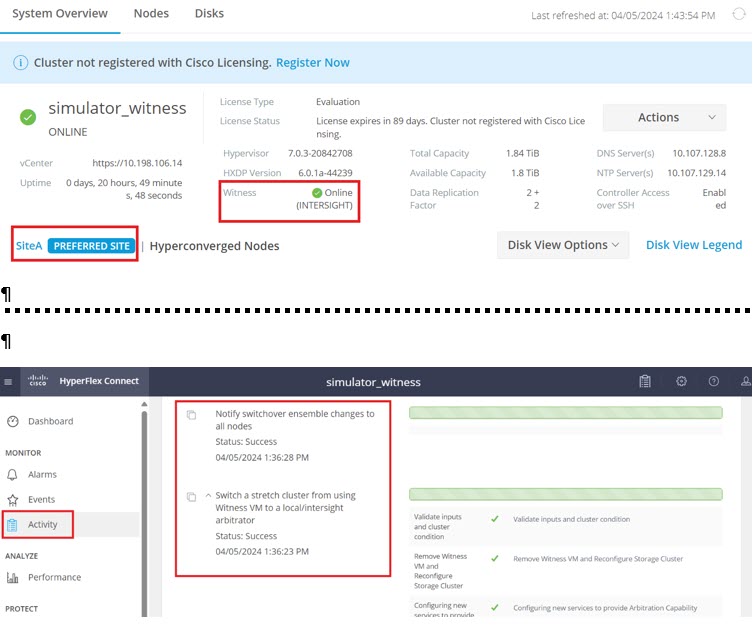Image resolution: width=753 pixels, height=633 pixels.
Task: Click the Alarms bell icon
Action: pos(12,475)
